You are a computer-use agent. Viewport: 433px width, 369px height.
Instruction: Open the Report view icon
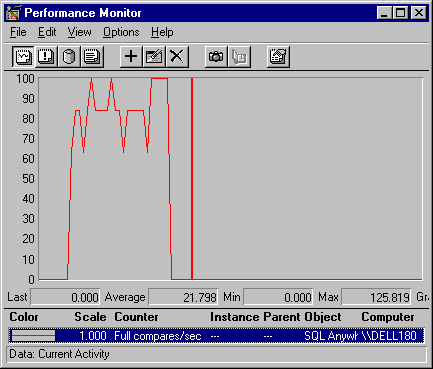click(92, 57)
